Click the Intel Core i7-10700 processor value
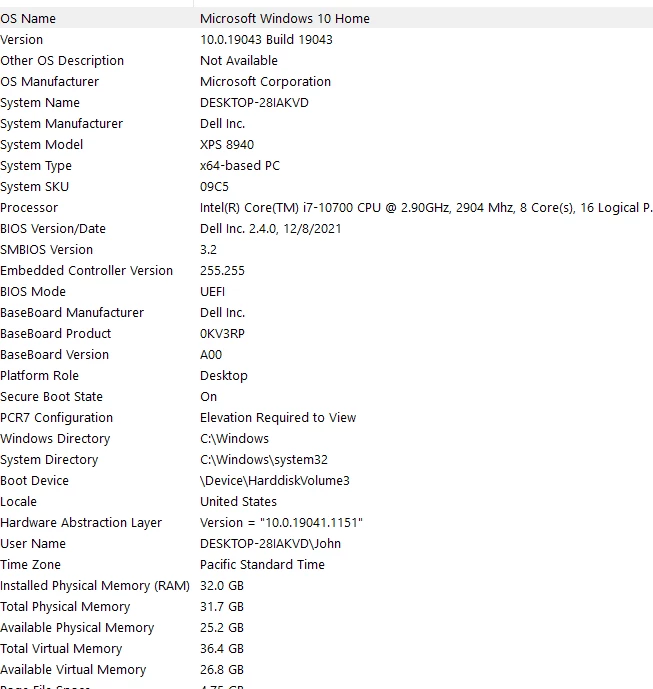 (426, 208)
